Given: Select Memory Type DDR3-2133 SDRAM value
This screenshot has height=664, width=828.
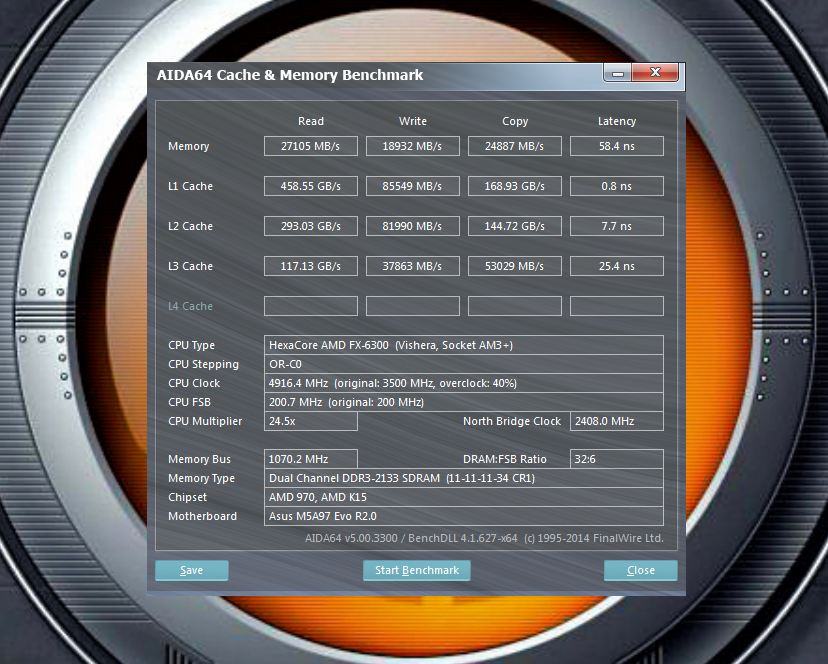Looking at the screenshot, I should tap(464, 478).
